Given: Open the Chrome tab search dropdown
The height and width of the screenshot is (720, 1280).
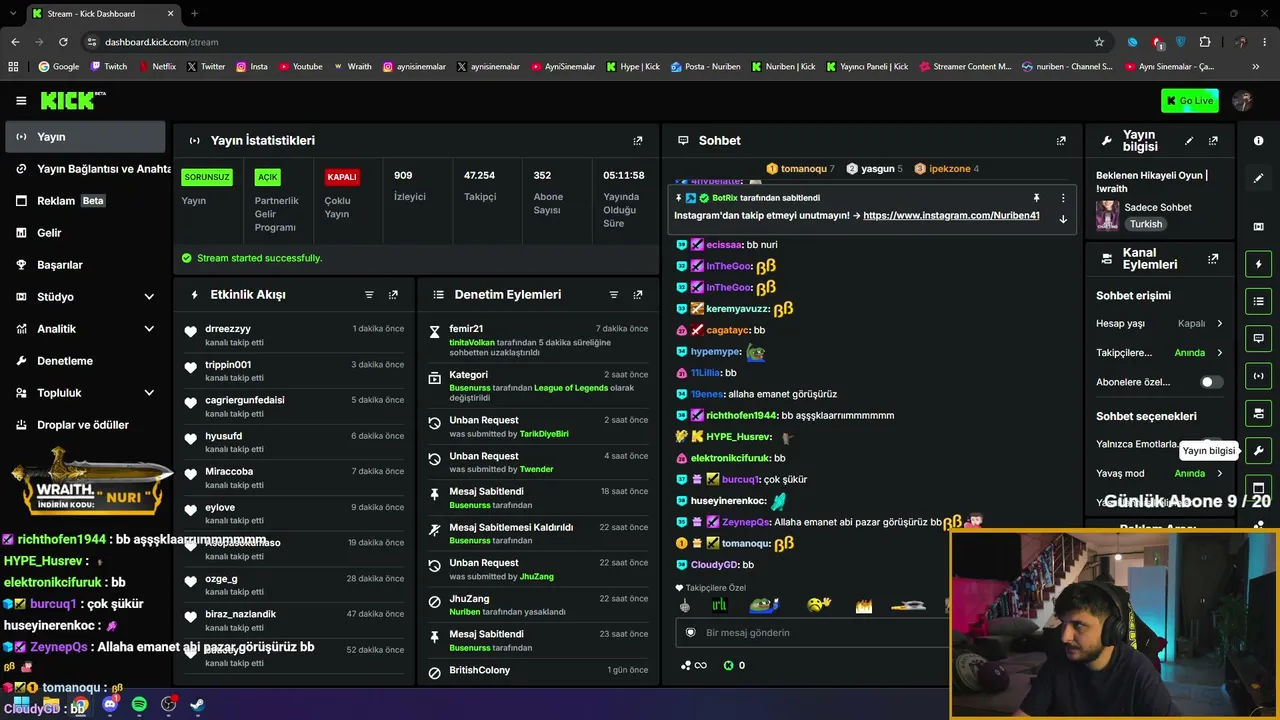Looking at the screenshot, I should point(13,14).
